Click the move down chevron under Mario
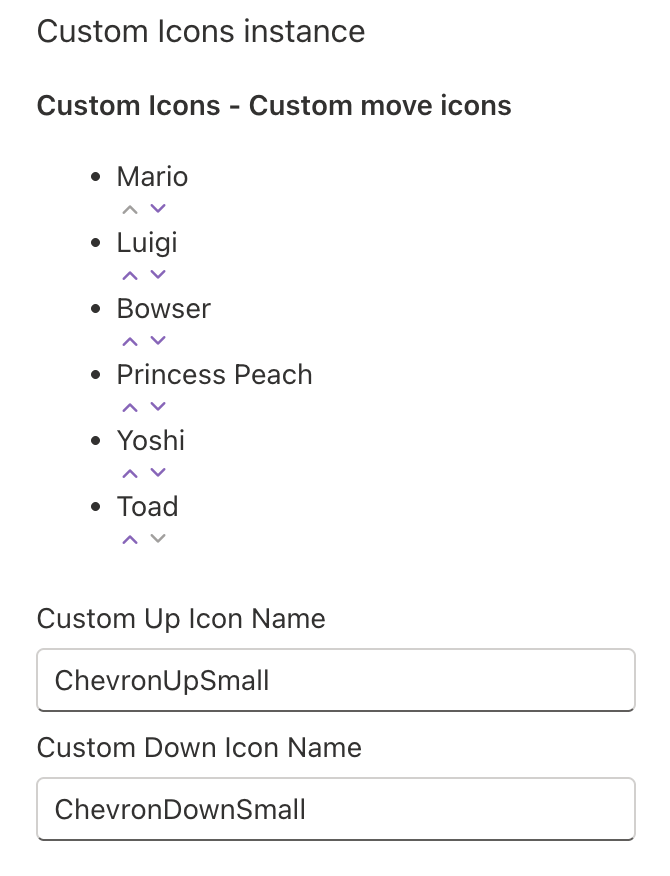 pyautogui.click(x=157, y=209)
